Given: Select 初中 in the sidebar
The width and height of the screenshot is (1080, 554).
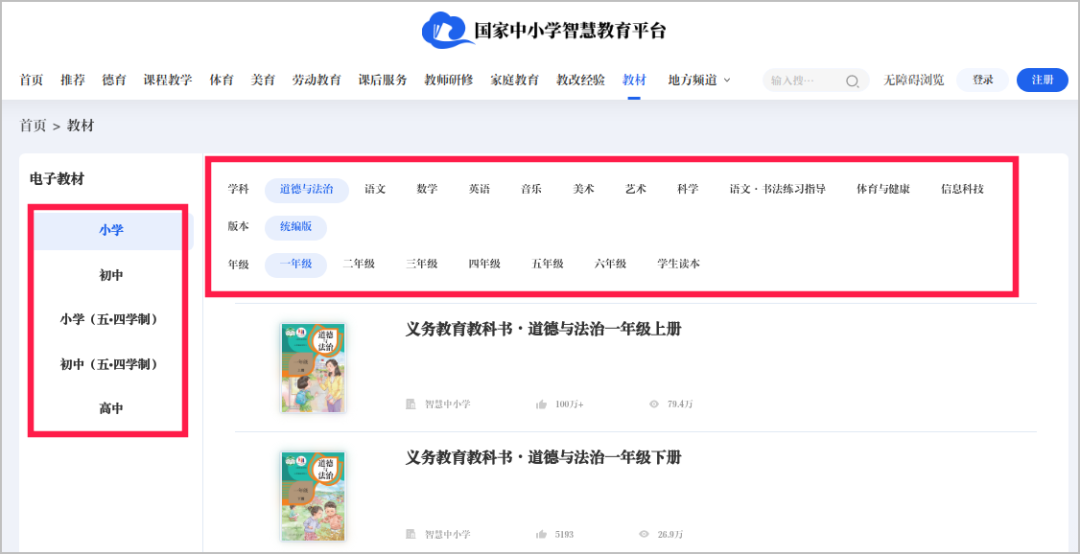Looking at the screenshot, I should [110, 275].
